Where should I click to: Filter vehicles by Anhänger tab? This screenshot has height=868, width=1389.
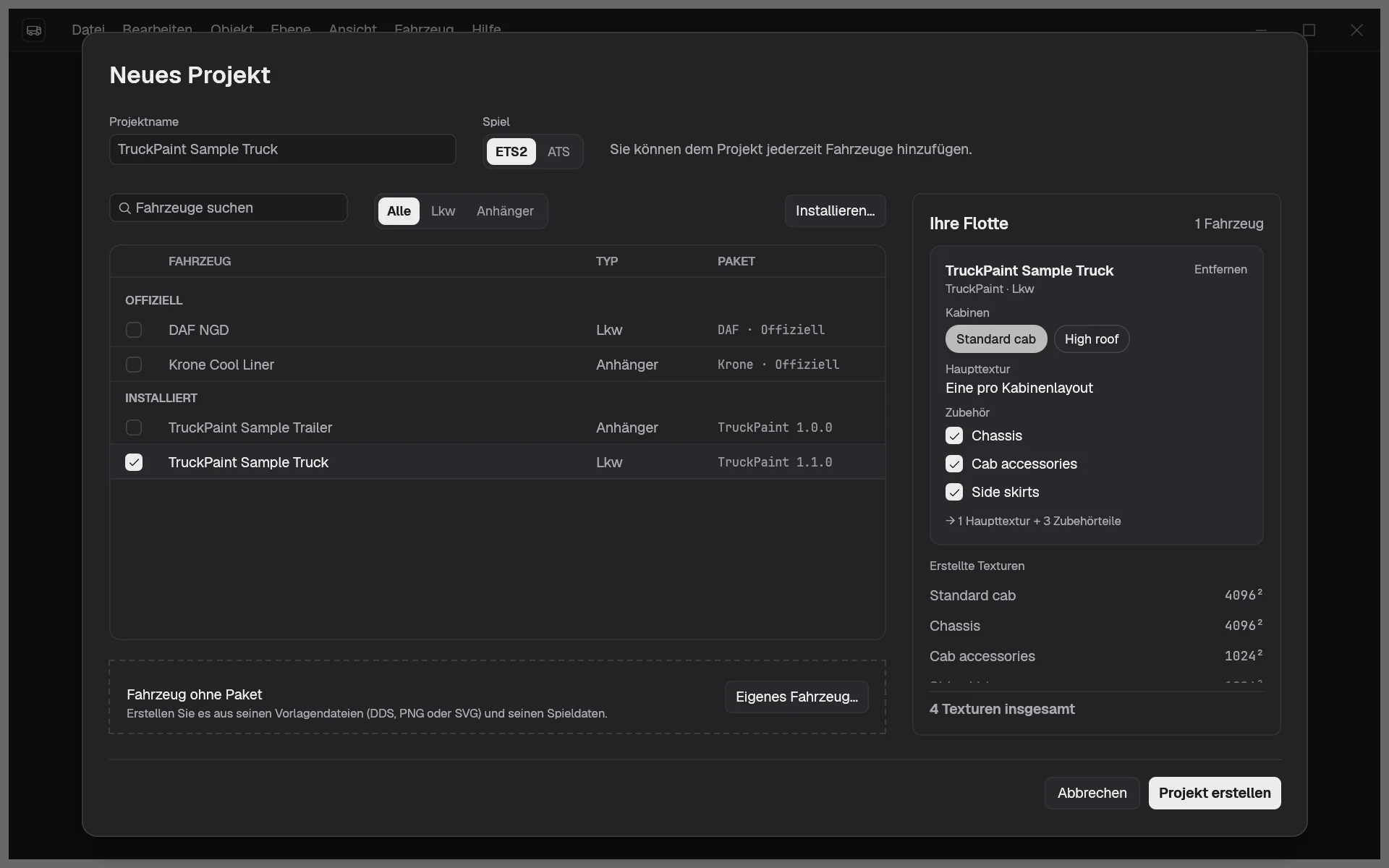(x=505, y=211)
